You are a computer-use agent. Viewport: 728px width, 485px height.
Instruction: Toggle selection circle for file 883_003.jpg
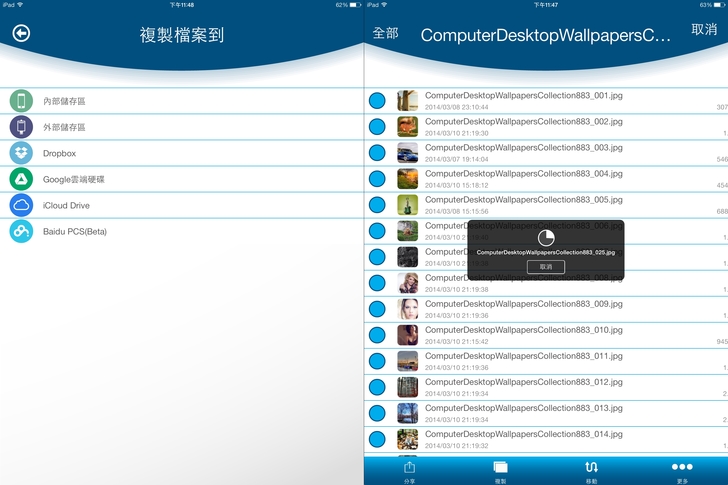[377, 153]
